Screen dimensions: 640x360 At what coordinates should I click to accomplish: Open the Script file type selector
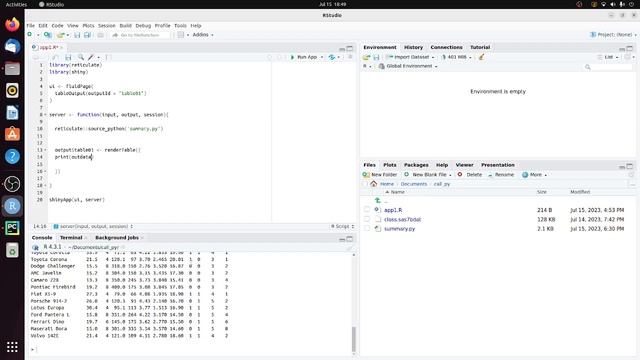click(x=342, y=226)
